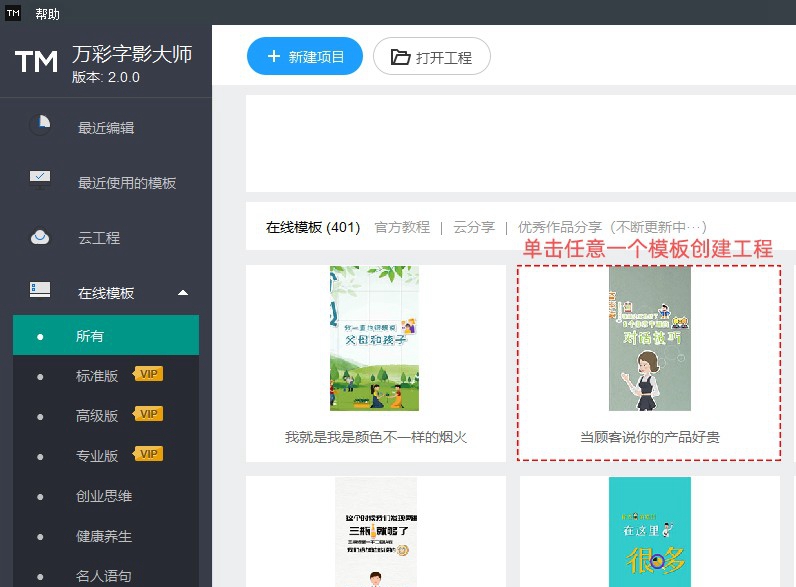Click the 我就是我是颜色不一样的烟火 title
Image resolution: width=796 pixels, height=587 pixels.
[x=376, y=437]
